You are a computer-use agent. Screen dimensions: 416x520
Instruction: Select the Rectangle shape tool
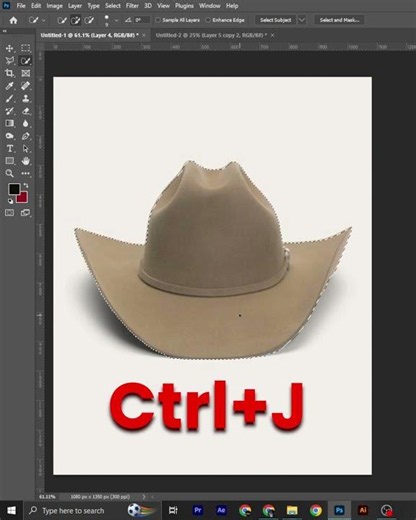point(9,161)
